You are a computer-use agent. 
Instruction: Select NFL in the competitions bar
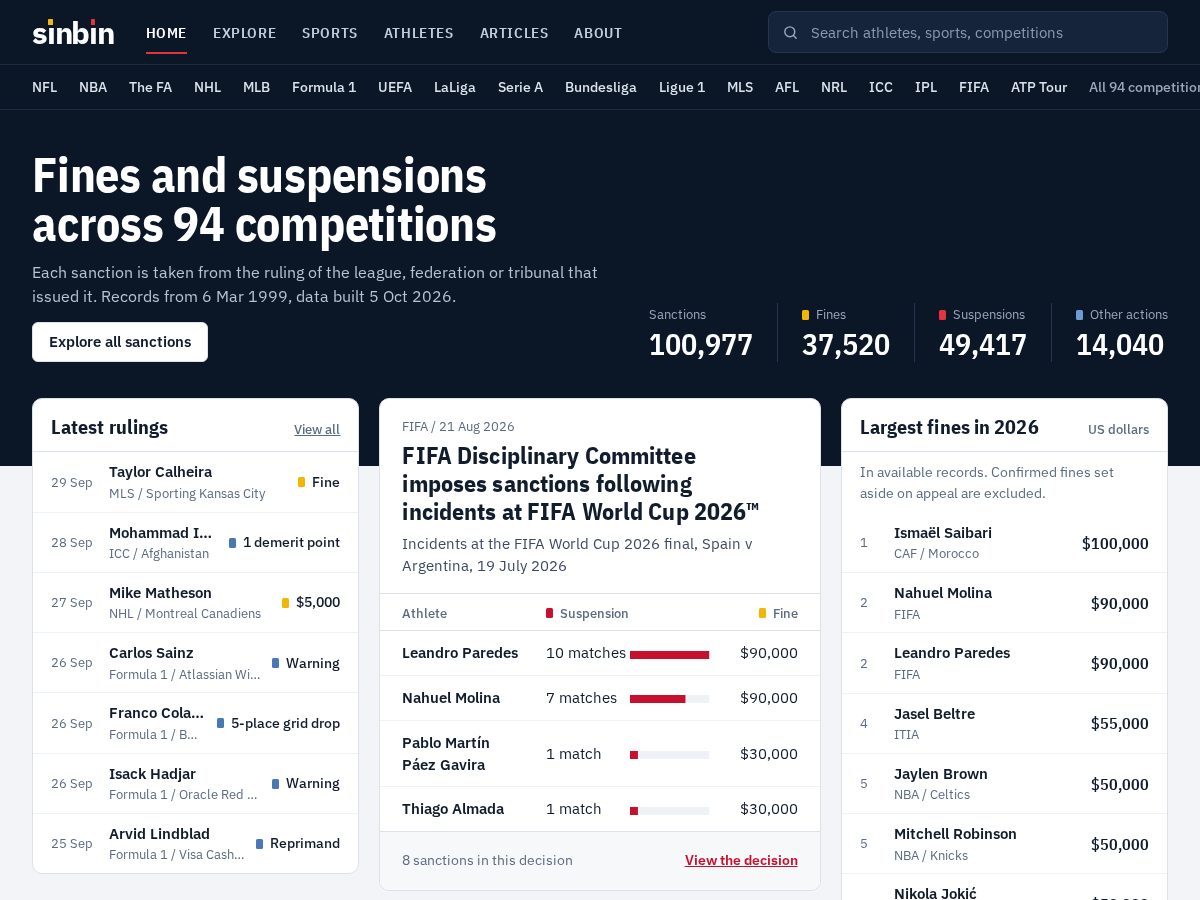[44, 87]
